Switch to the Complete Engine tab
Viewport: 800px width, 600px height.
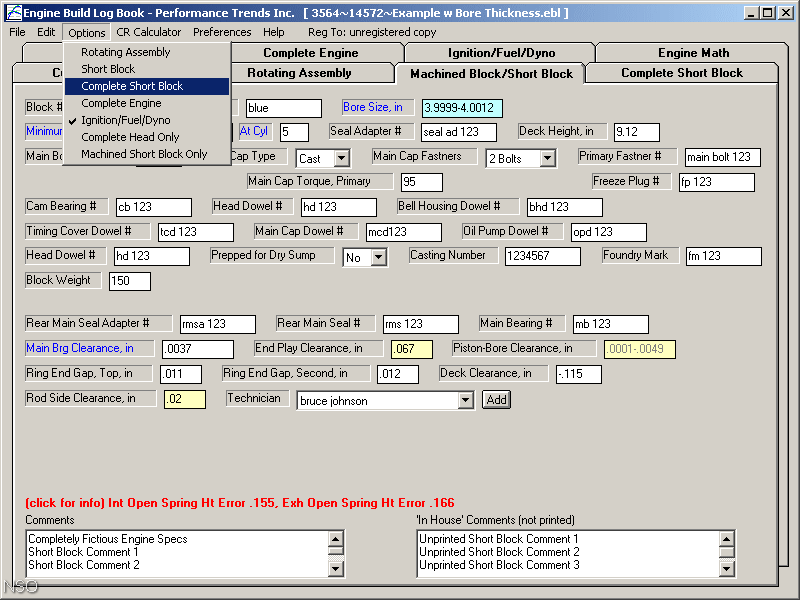pyautogui.click(x=316, y=53)
